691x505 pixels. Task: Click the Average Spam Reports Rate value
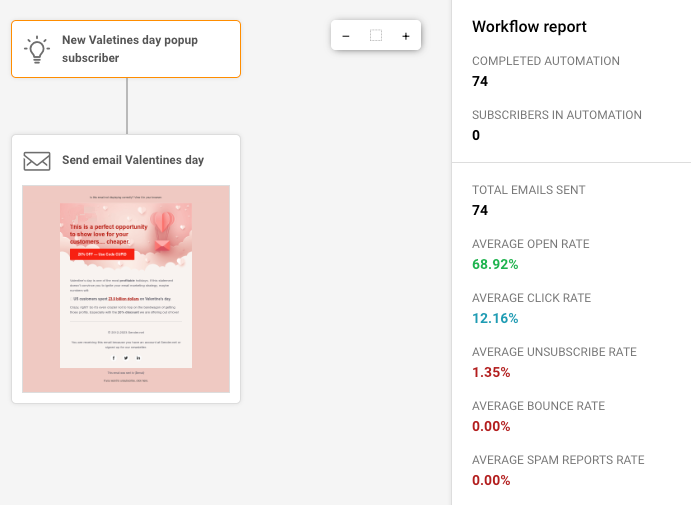(x=491, y=480)
